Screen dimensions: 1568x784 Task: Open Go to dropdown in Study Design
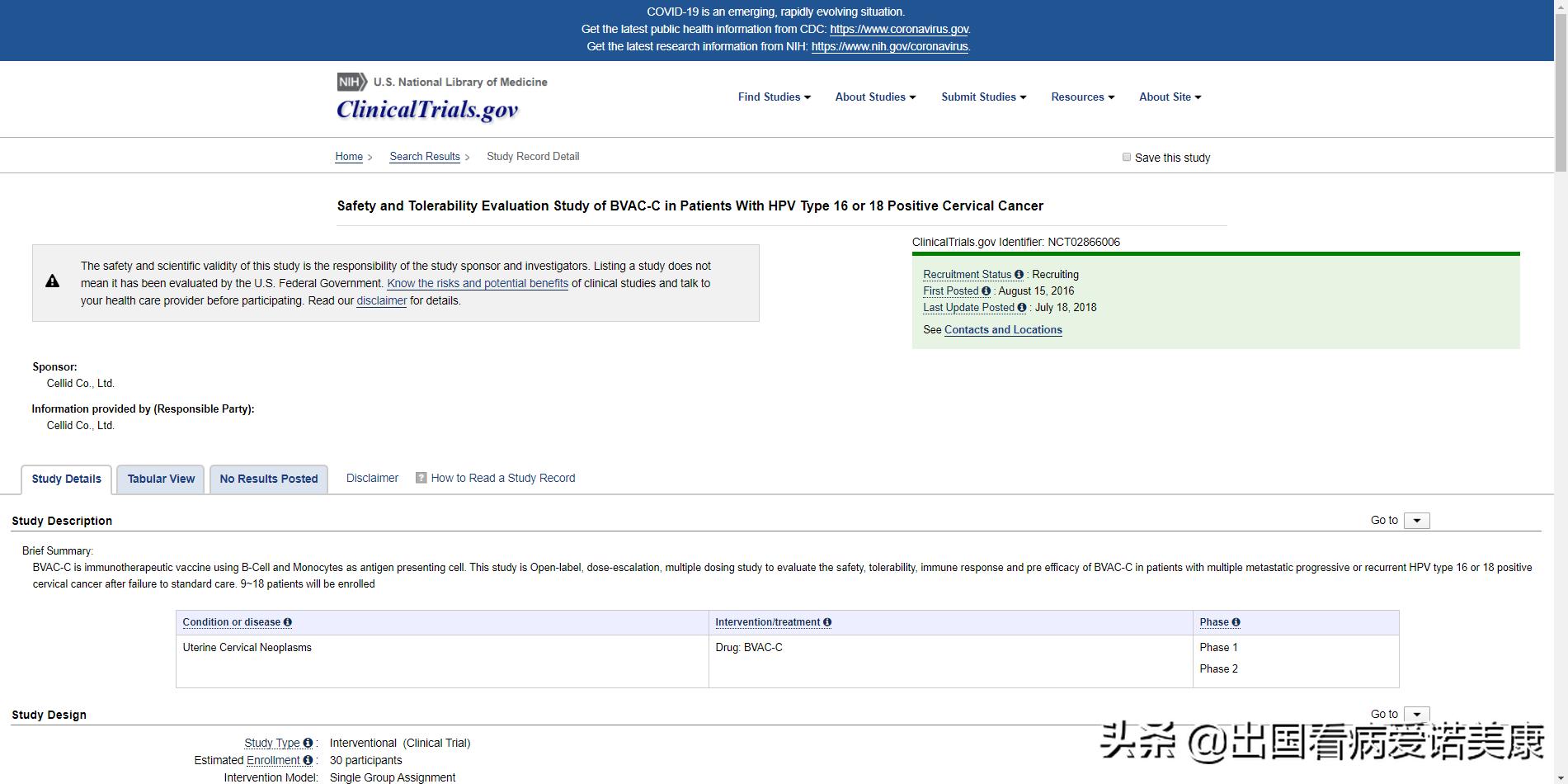[1416, 715]
